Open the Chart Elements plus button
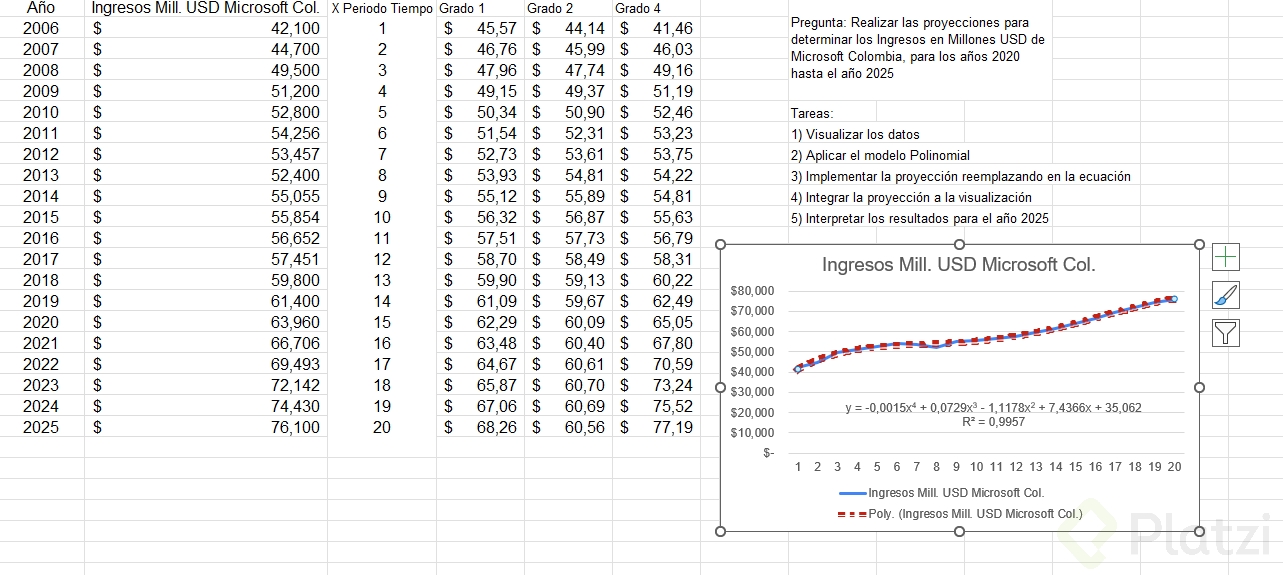 tap(1226, 257)
